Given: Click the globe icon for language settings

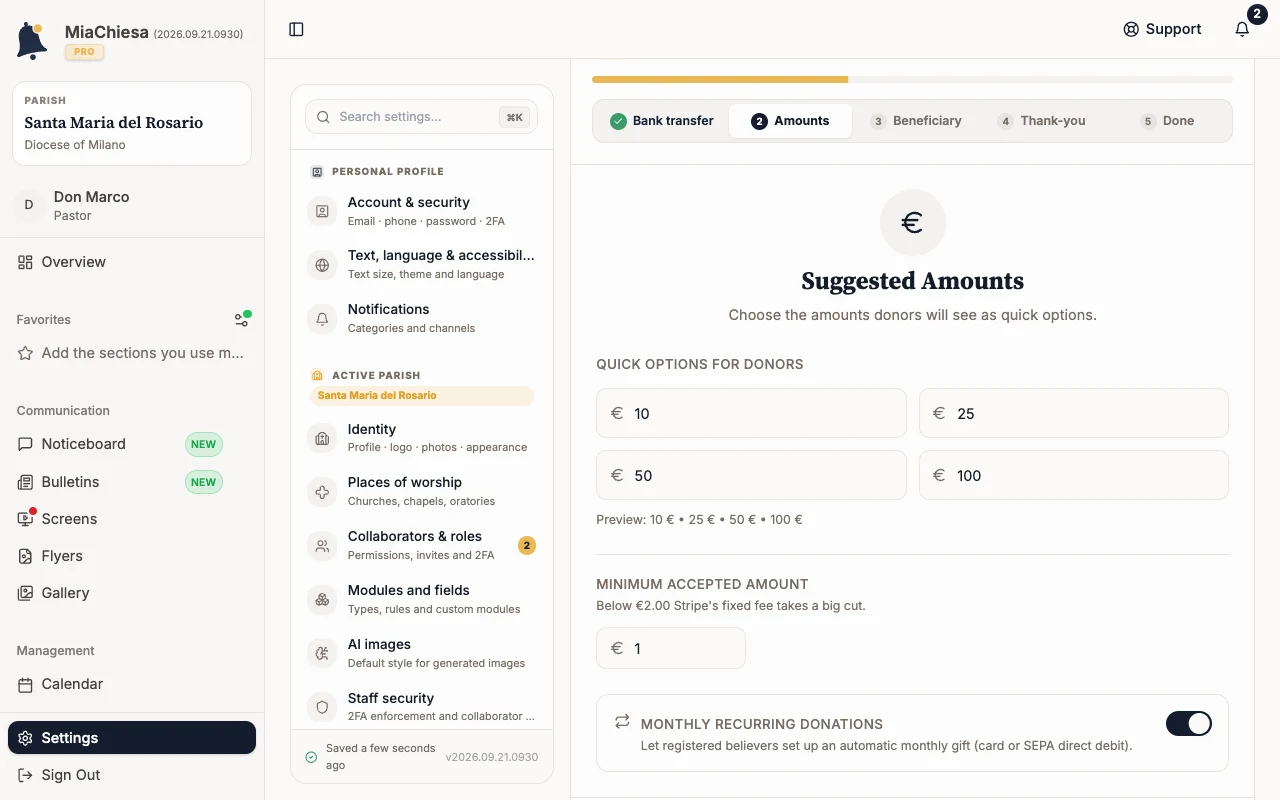Looking at the screenshot, I should (322, 265).
